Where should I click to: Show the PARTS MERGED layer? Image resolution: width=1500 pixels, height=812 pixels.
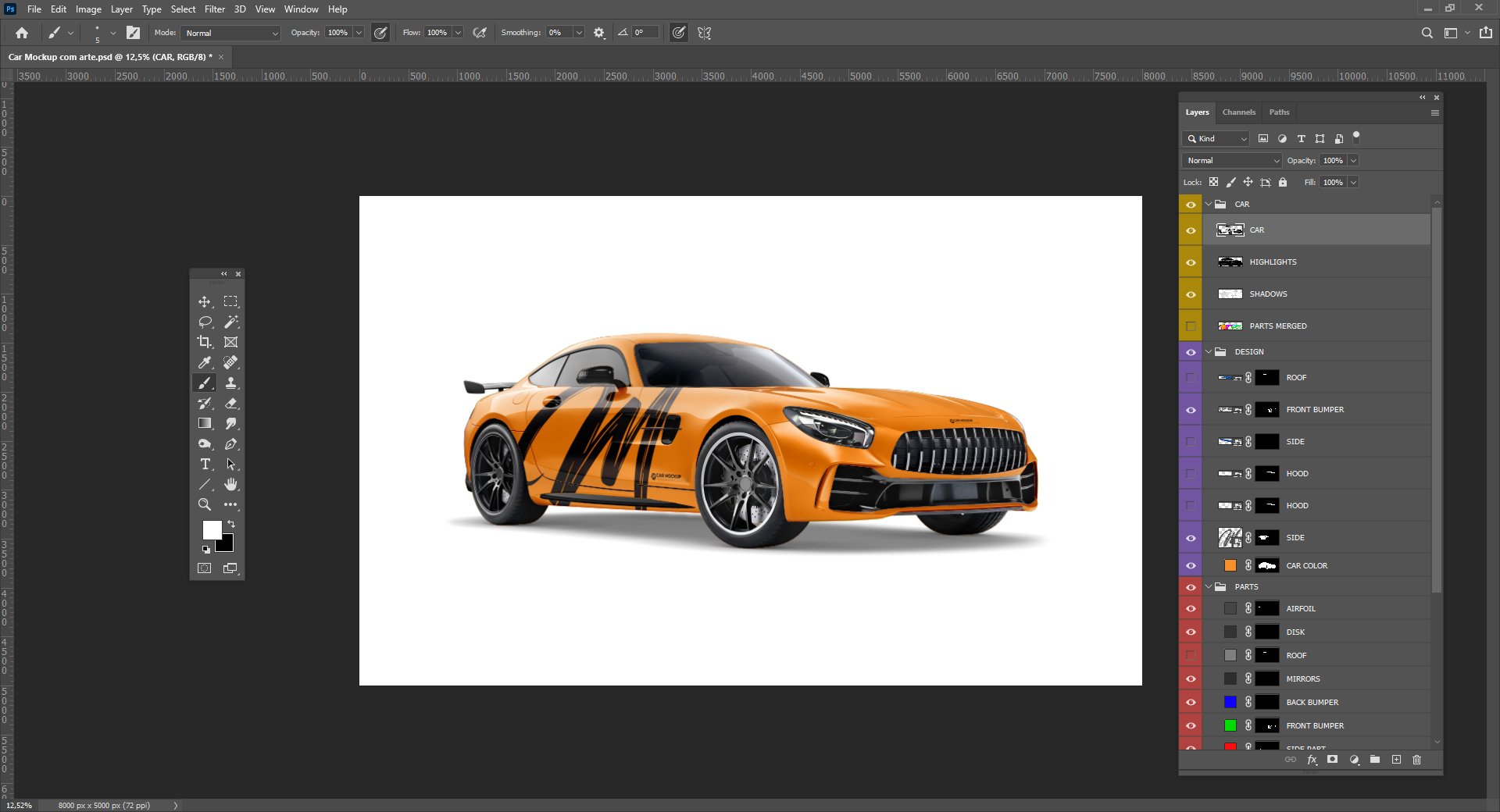[1191, 326]
